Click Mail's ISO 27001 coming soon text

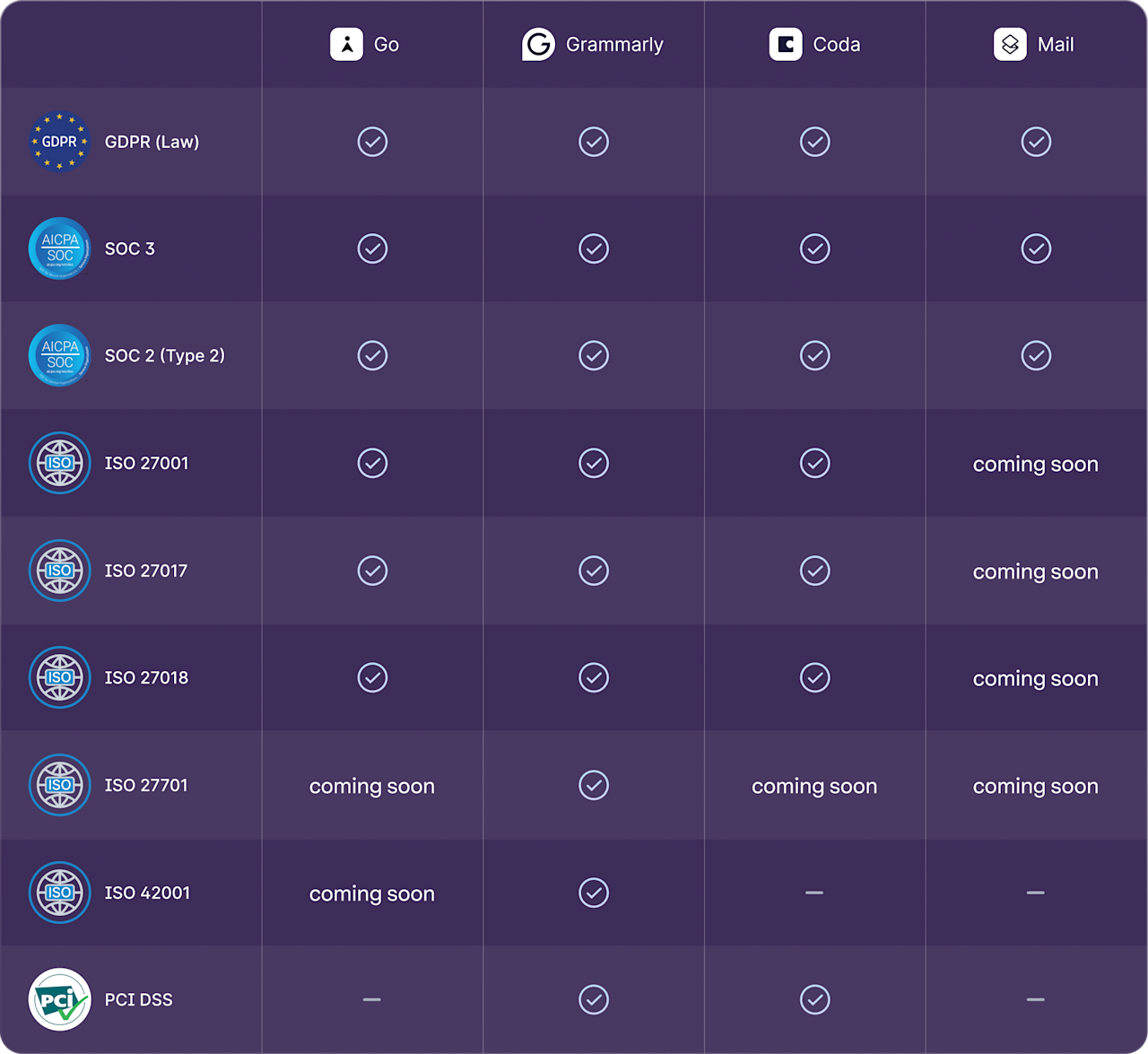pyautogui.click(x=1035, y=464)
